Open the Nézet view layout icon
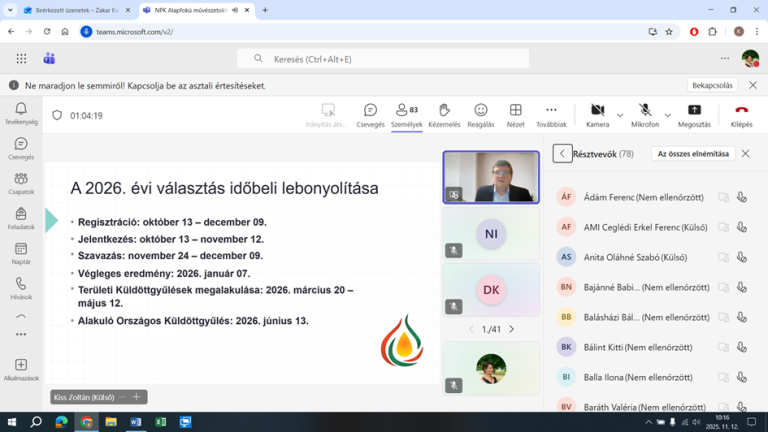Viewport: 768px width, 432px height. (x=515, y=111)
